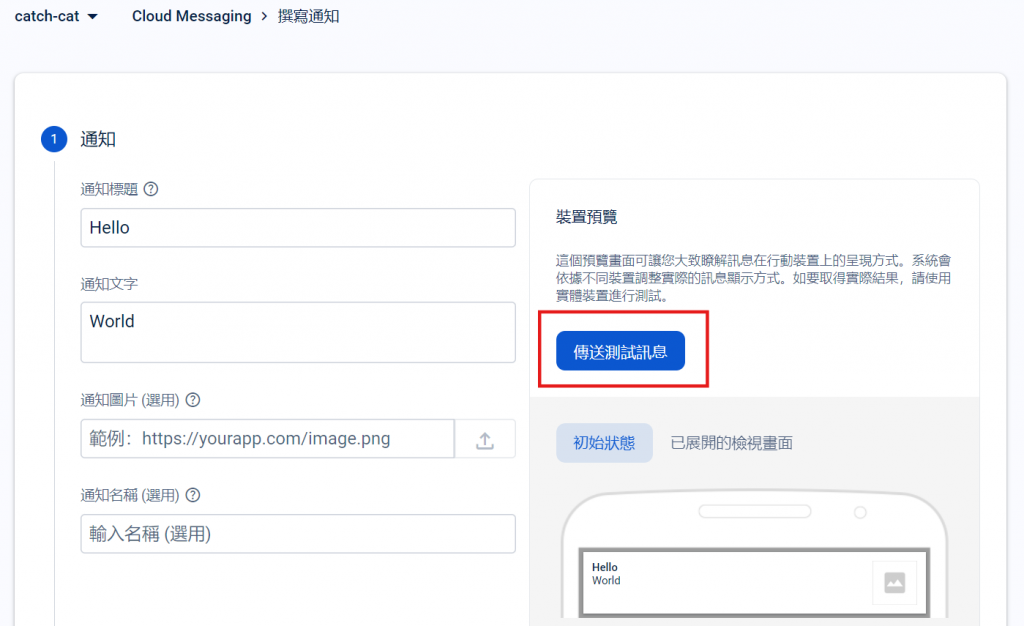Click the 輸入名稱 (選用) name field
The height and width of the screenshot is (626, 1024).
298,534
